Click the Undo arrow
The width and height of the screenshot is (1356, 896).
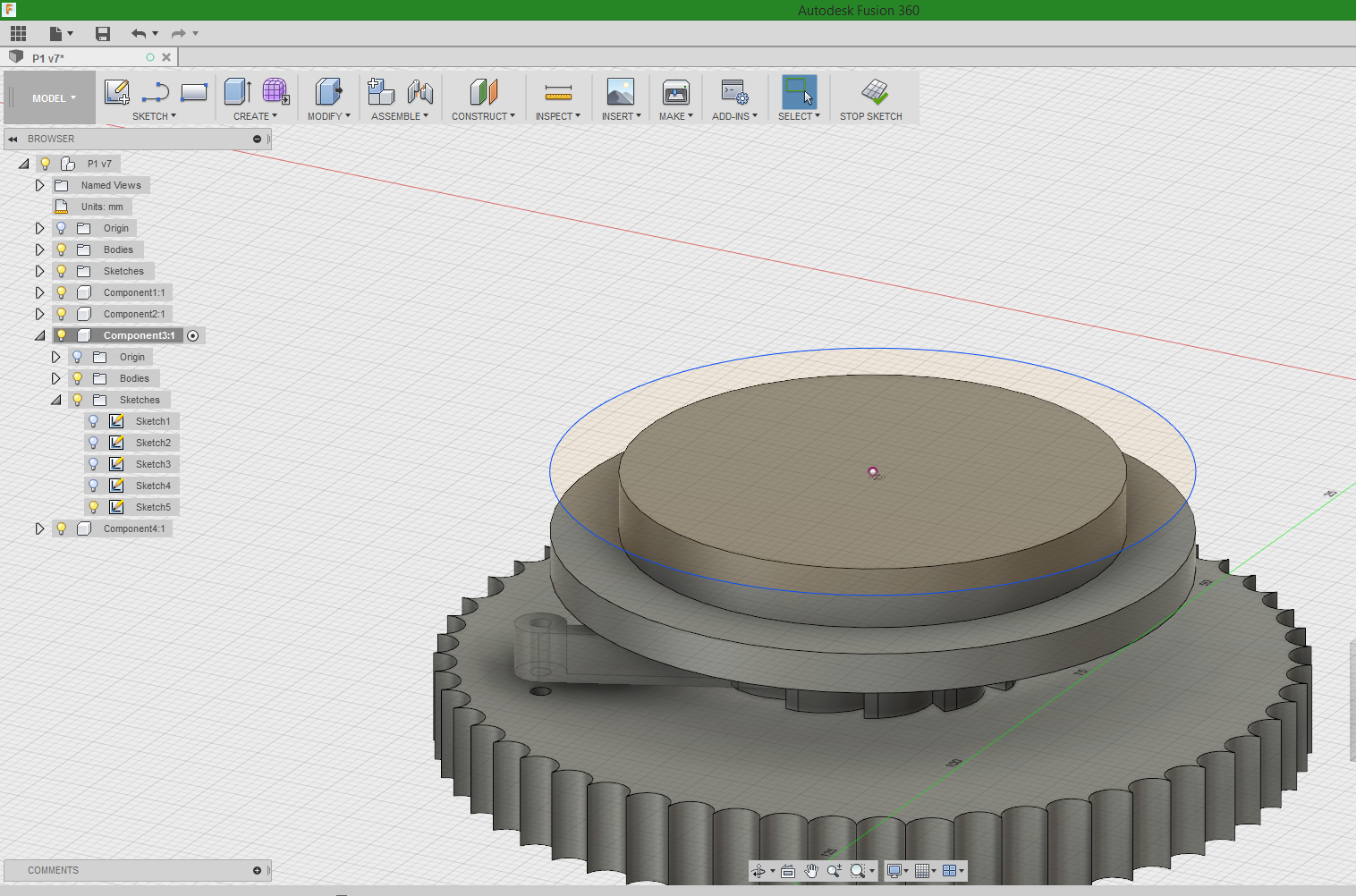138,33
